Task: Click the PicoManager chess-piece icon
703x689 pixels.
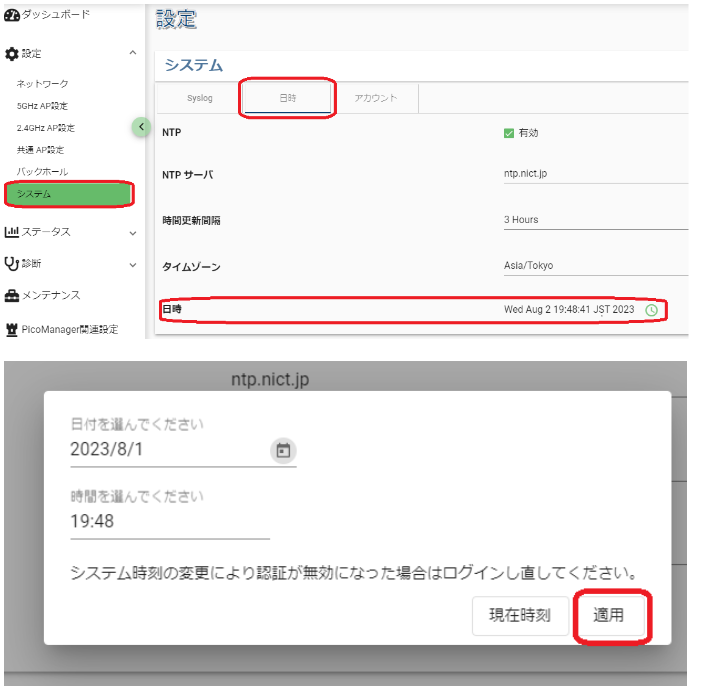Action: click(x=12, y=329)
